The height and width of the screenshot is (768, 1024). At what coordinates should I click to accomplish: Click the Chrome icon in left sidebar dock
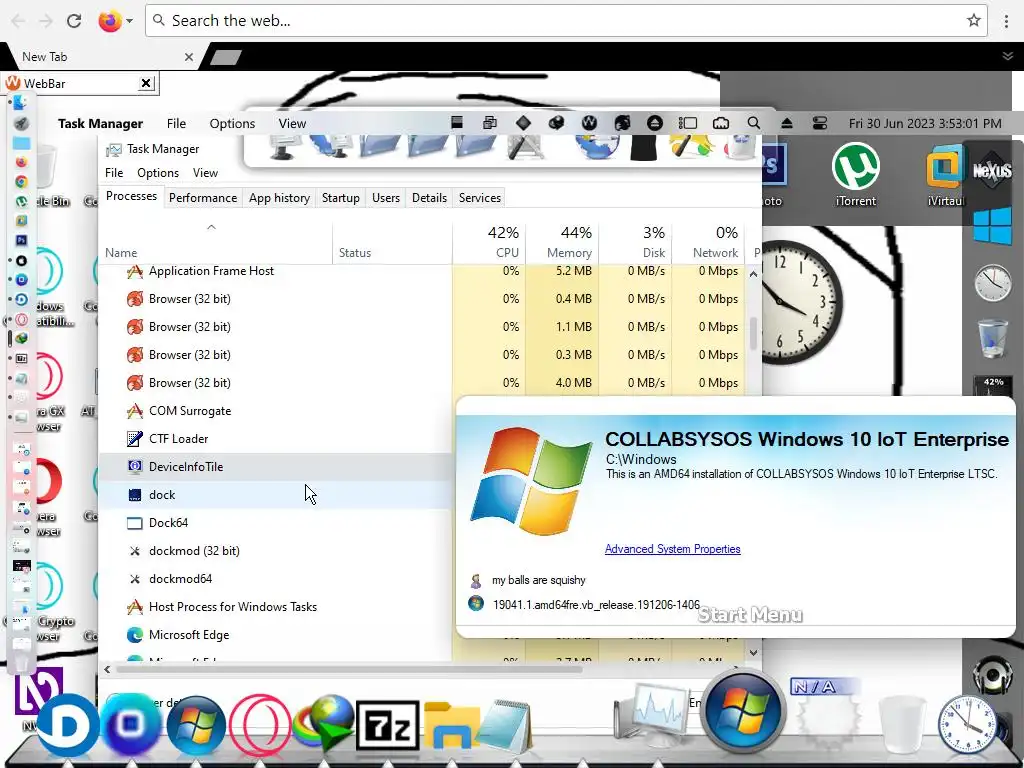[22, 182]
